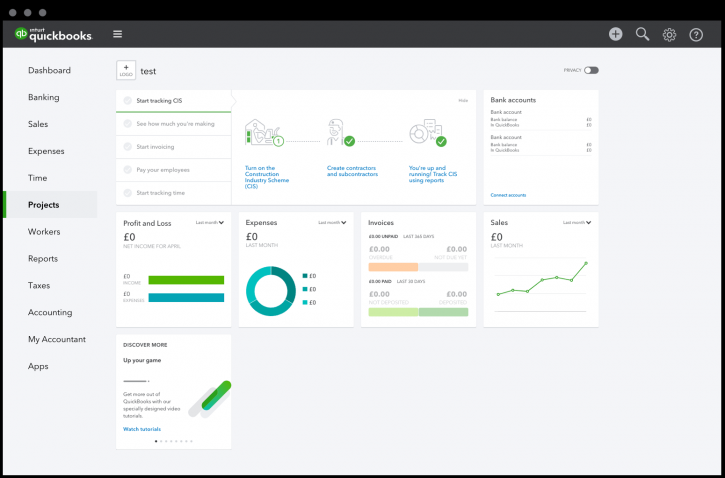The height and width of the screenshot is (478, 725).
Task: Open Reports in sidebar
Action: pyautogui.click(x=43, y=258)
